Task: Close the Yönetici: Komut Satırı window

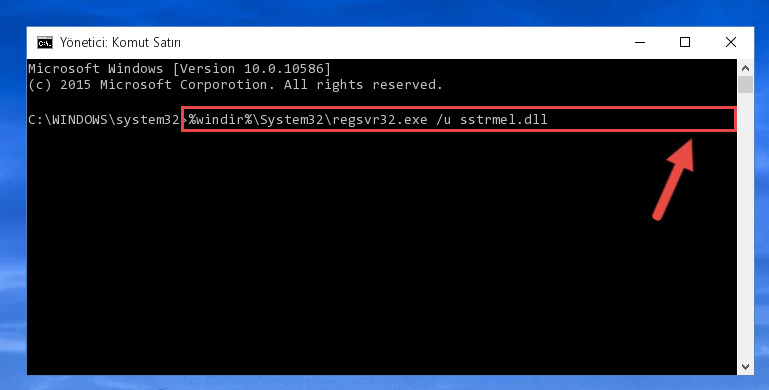Action: (x=731, y=43)
